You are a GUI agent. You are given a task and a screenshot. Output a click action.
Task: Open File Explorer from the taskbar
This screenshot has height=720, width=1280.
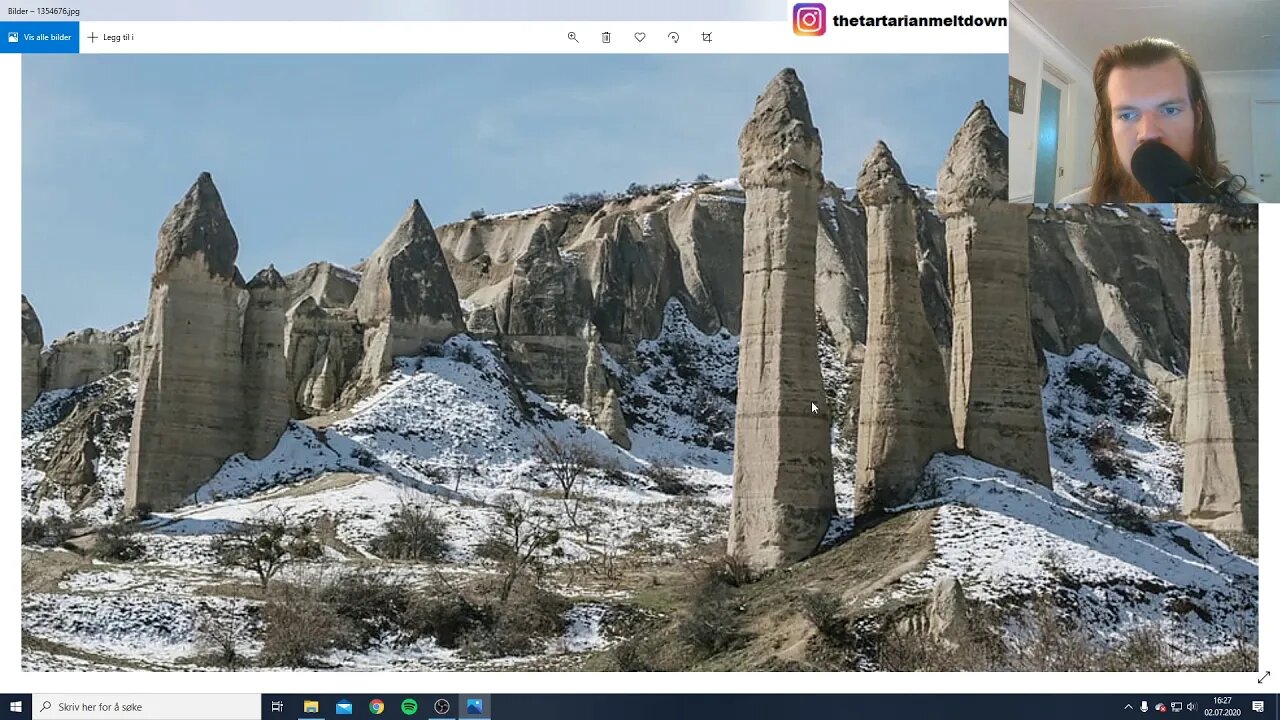pos(311,706)
